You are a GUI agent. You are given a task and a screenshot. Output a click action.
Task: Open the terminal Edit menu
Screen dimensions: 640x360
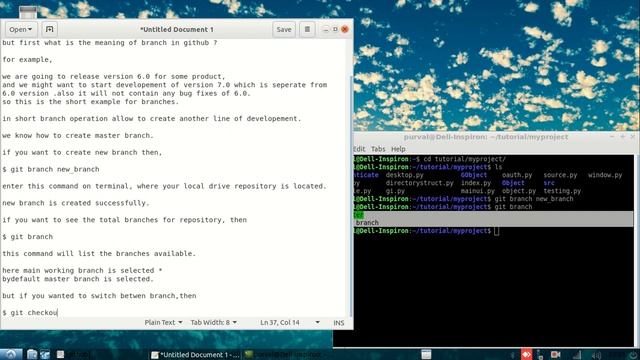pos(359,149)
